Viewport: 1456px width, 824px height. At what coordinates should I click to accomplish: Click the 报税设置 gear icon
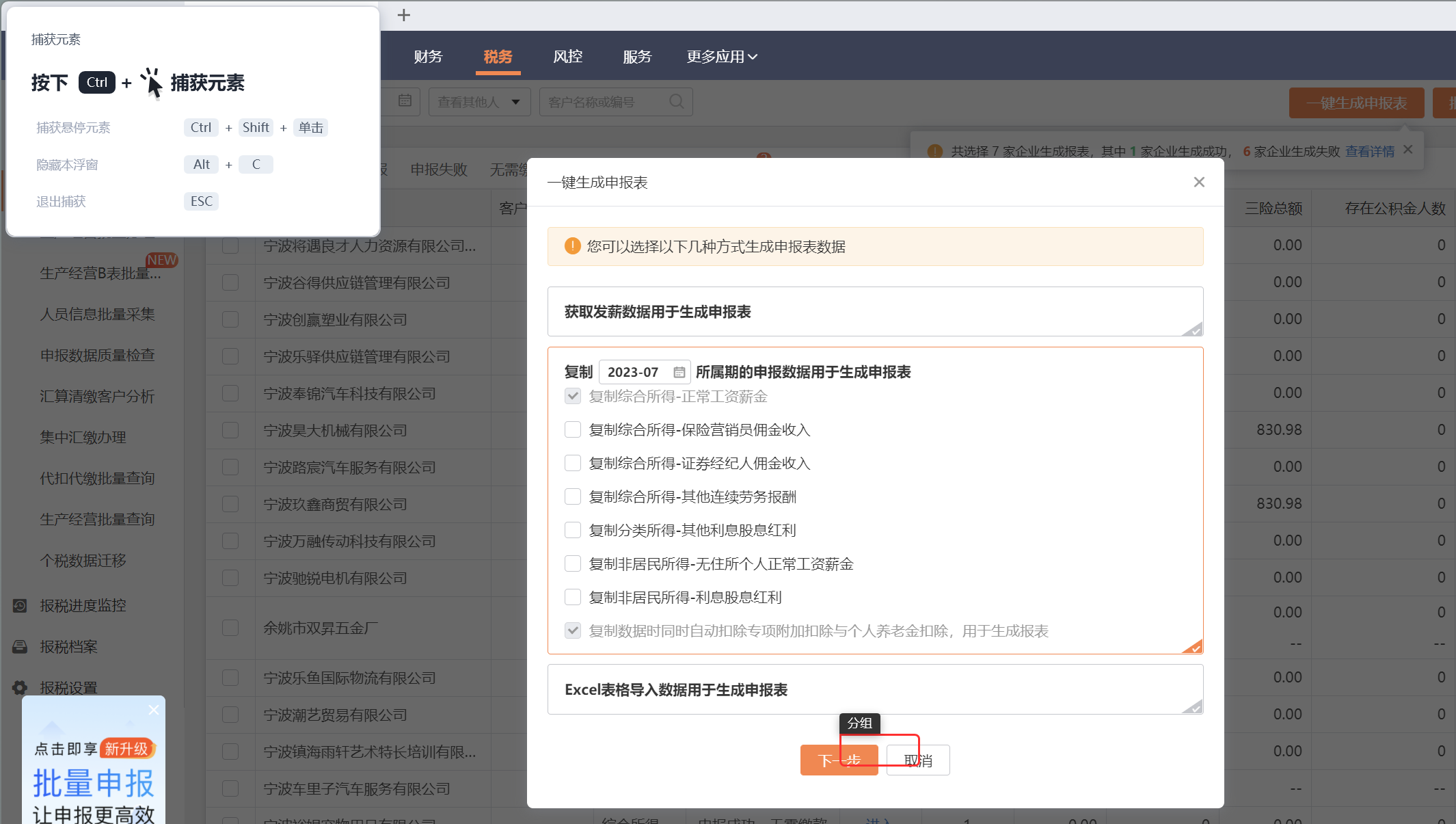coord(20,687)
